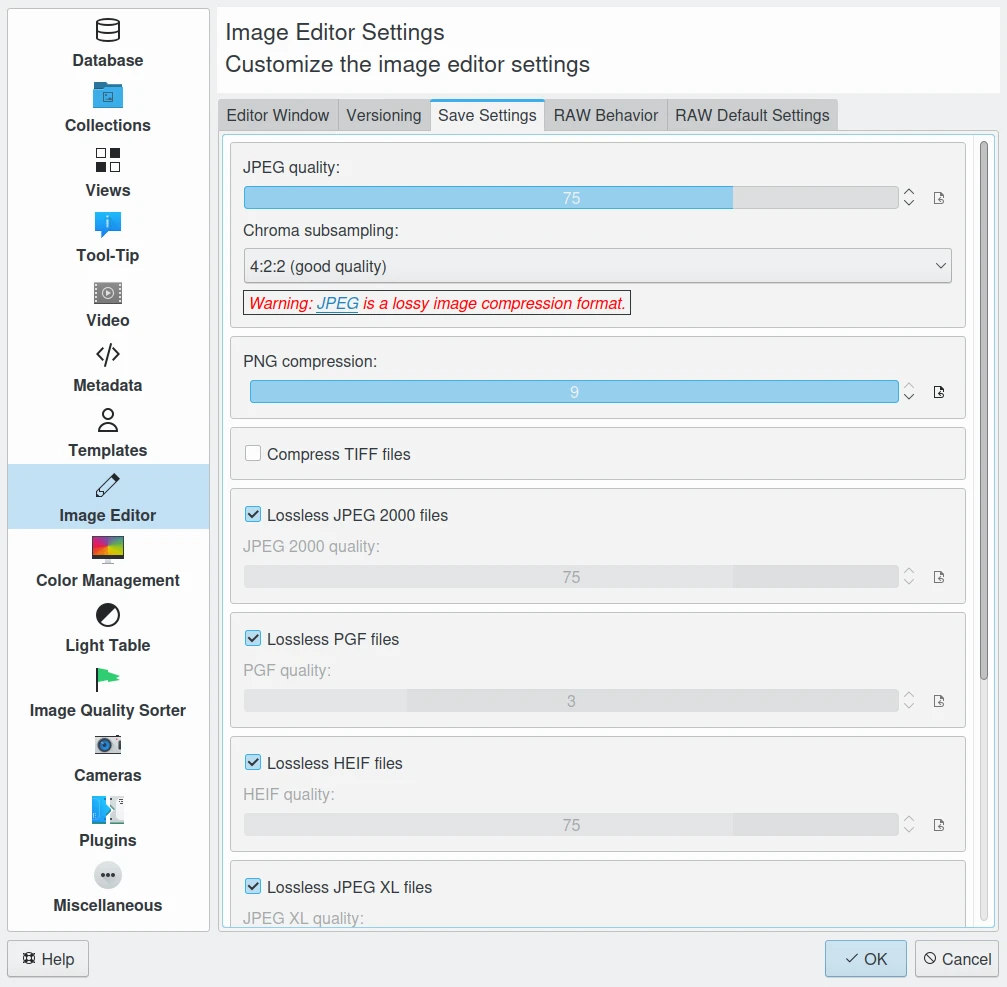
Task: Switch to the RAW Behavior tab
Action: tap(606, 115)
